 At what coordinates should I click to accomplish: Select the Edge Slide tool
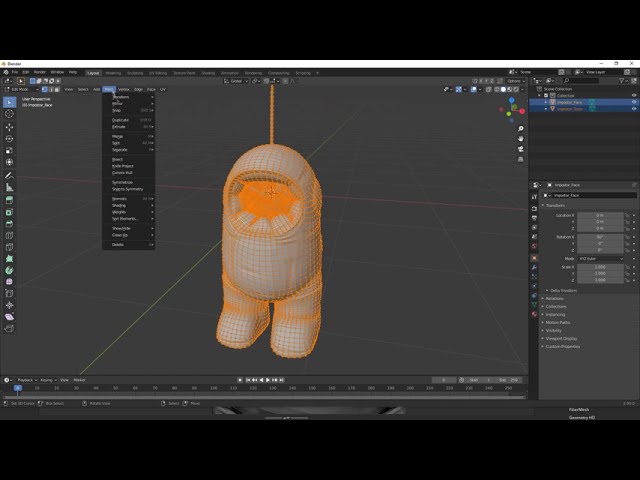9,293
